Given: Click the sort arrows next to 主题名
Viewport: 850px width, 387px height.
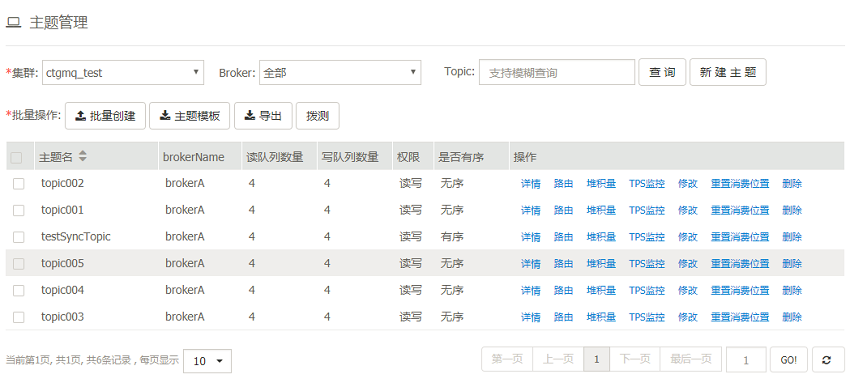Looking at the screenshot, I should (82, 157).
